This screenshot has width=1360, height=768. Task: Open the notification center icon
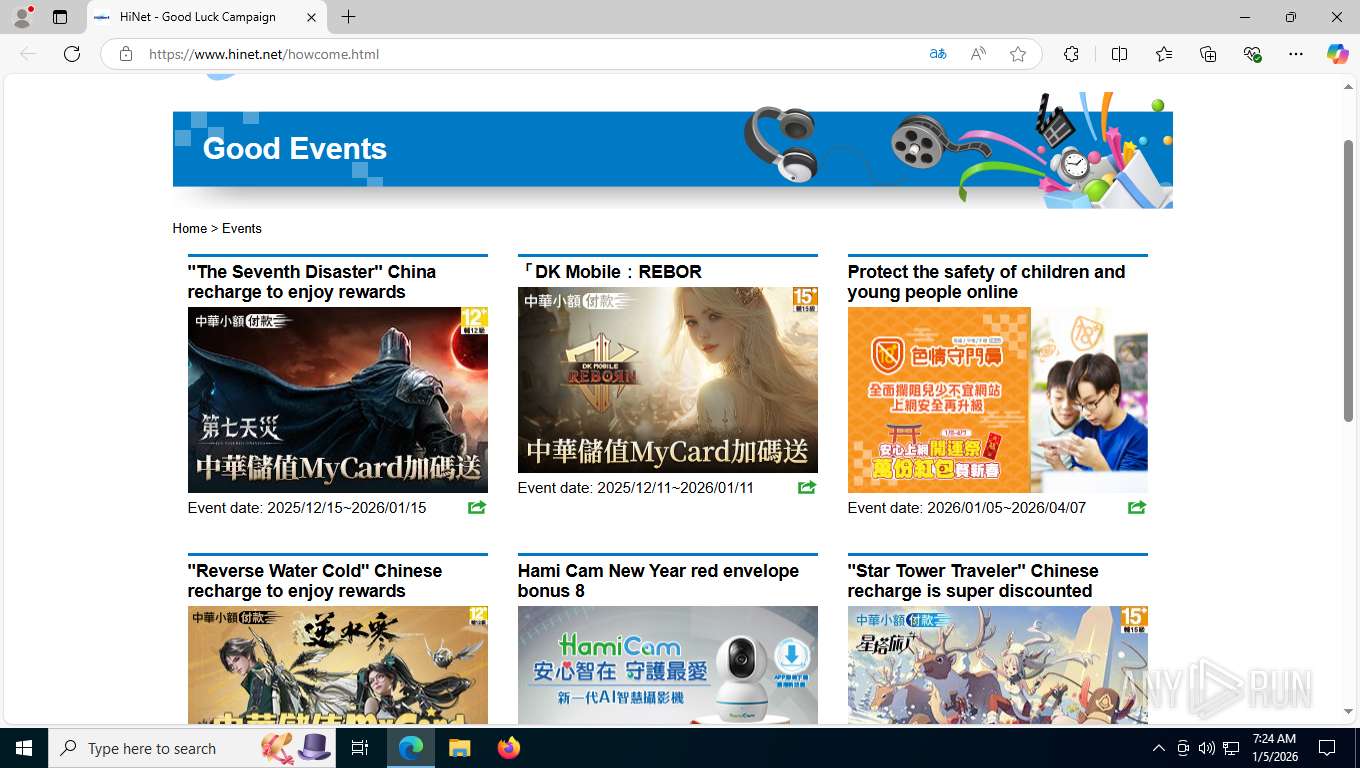[x=1327, y=748]
